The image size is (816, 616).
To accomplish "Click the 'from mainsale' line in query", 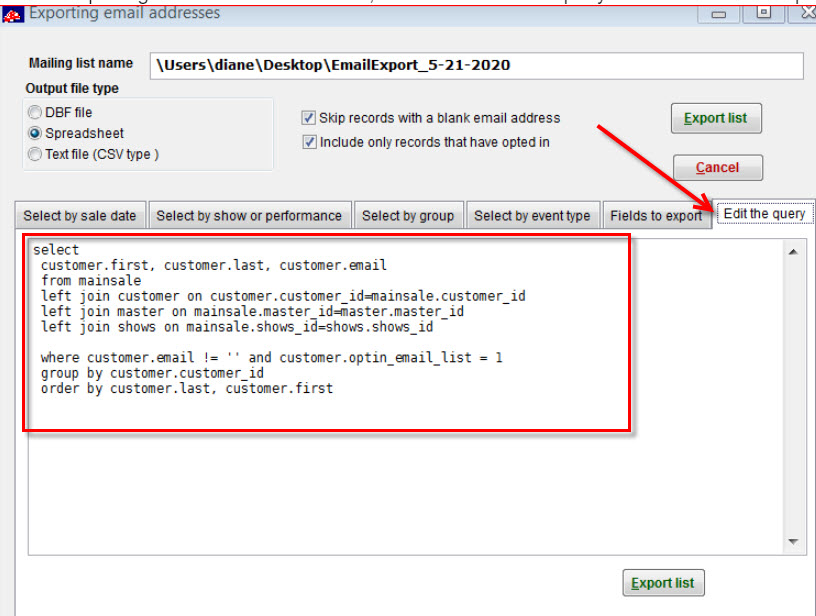I will pos(91,281).
